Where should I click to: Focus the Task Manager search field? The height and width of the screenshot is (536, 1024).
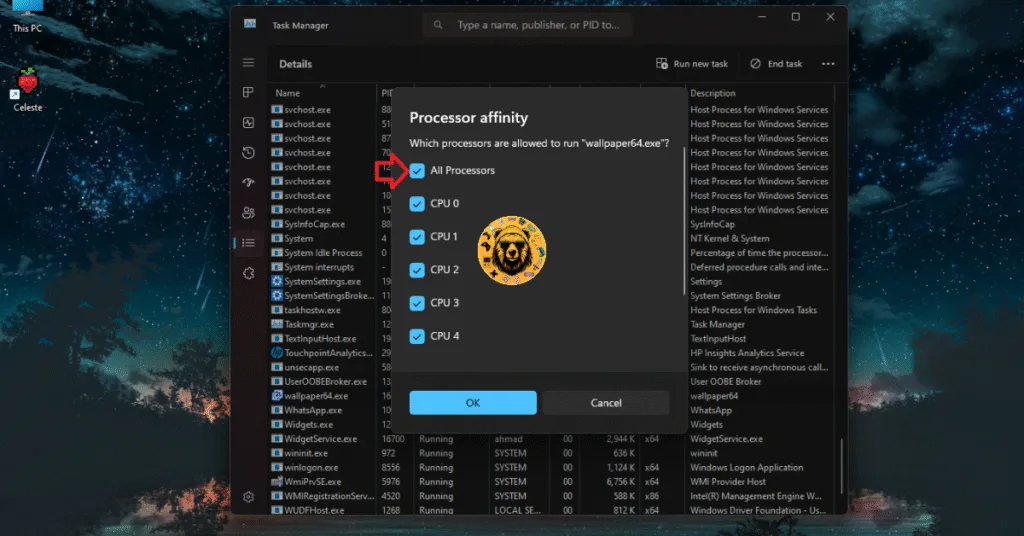tap(528, 25)
